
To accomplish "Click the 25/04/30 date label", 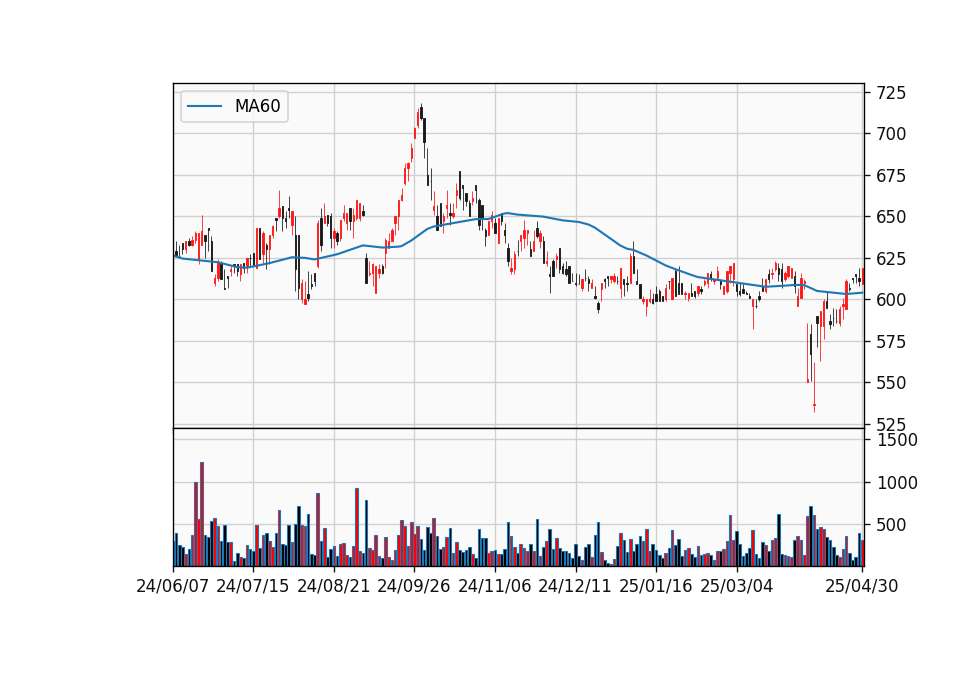I will 861,586.
